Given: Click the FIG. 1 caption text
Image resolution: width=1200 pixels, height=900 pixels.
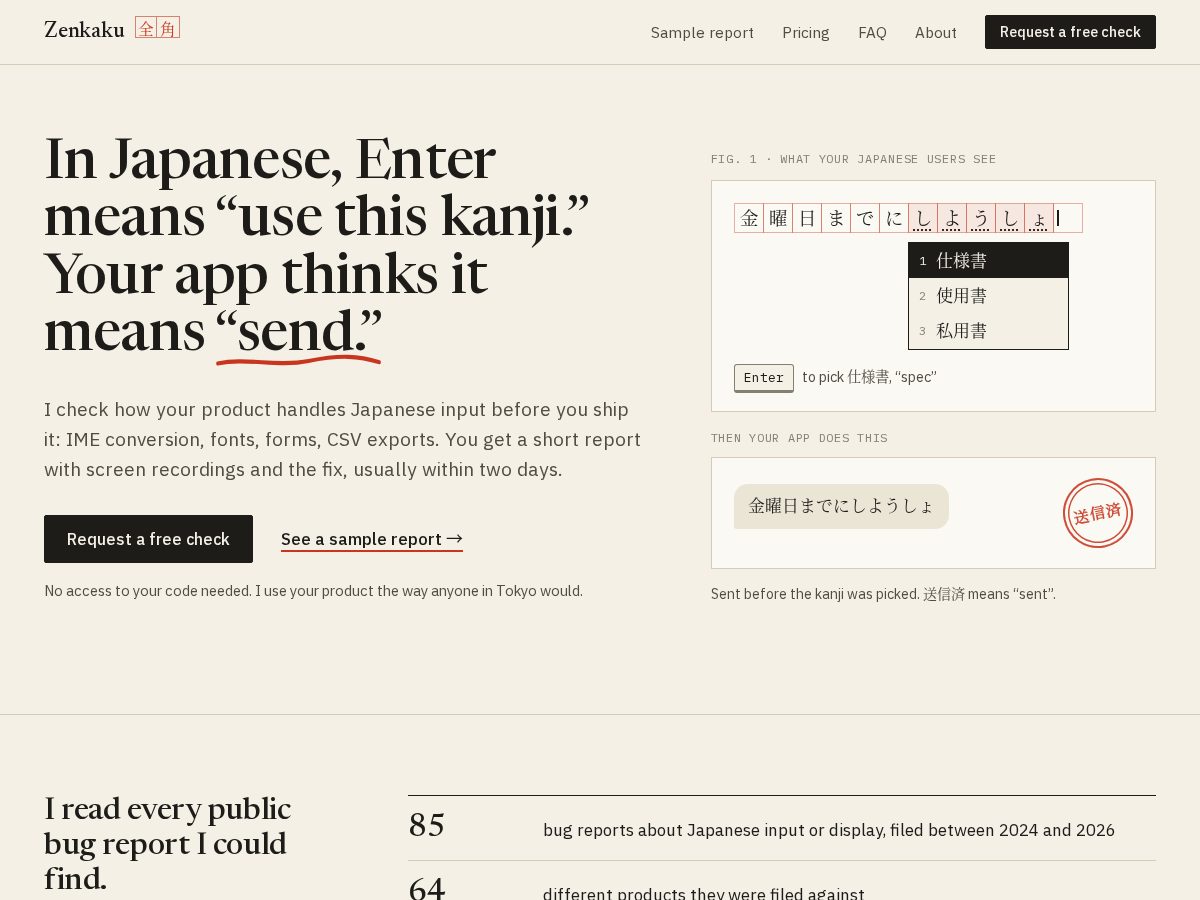Looking at the screenshot, I should point(853,159).
